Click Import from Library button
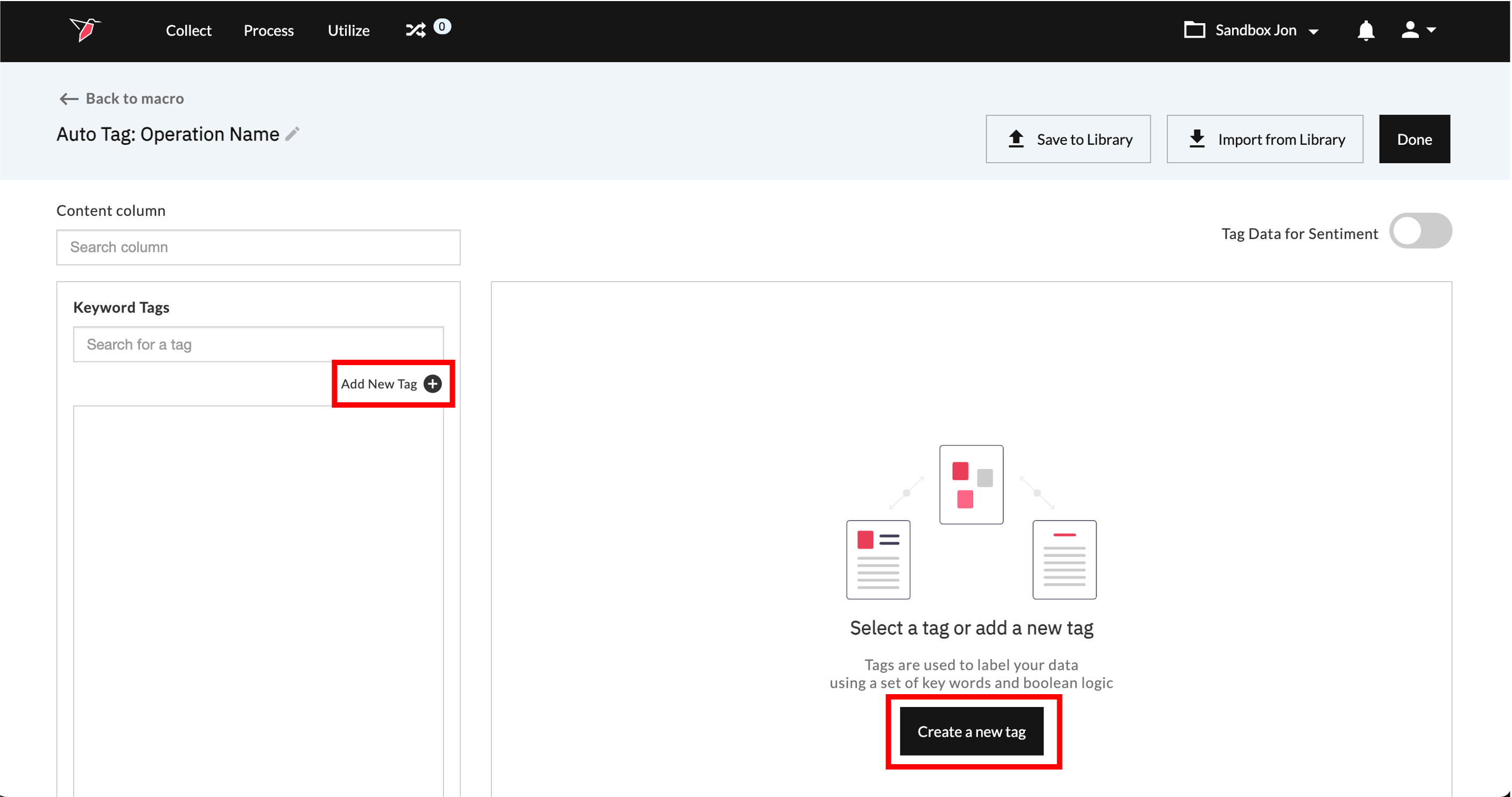The width and height of the screenshot is (1512, 797). point(1264,139)
